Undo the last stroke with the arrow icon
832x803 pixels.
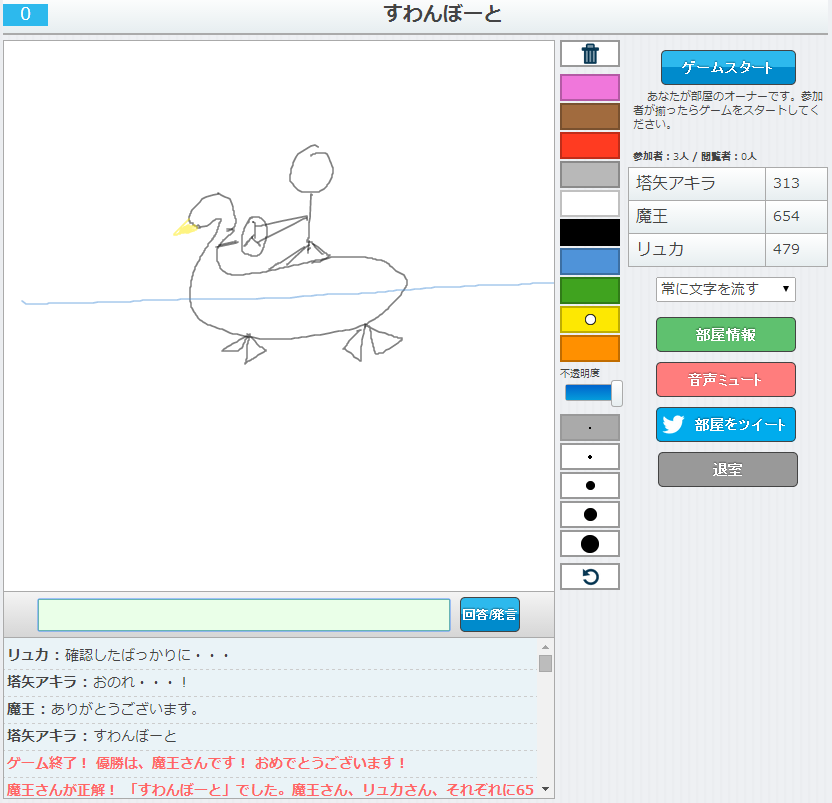(590, 576)
